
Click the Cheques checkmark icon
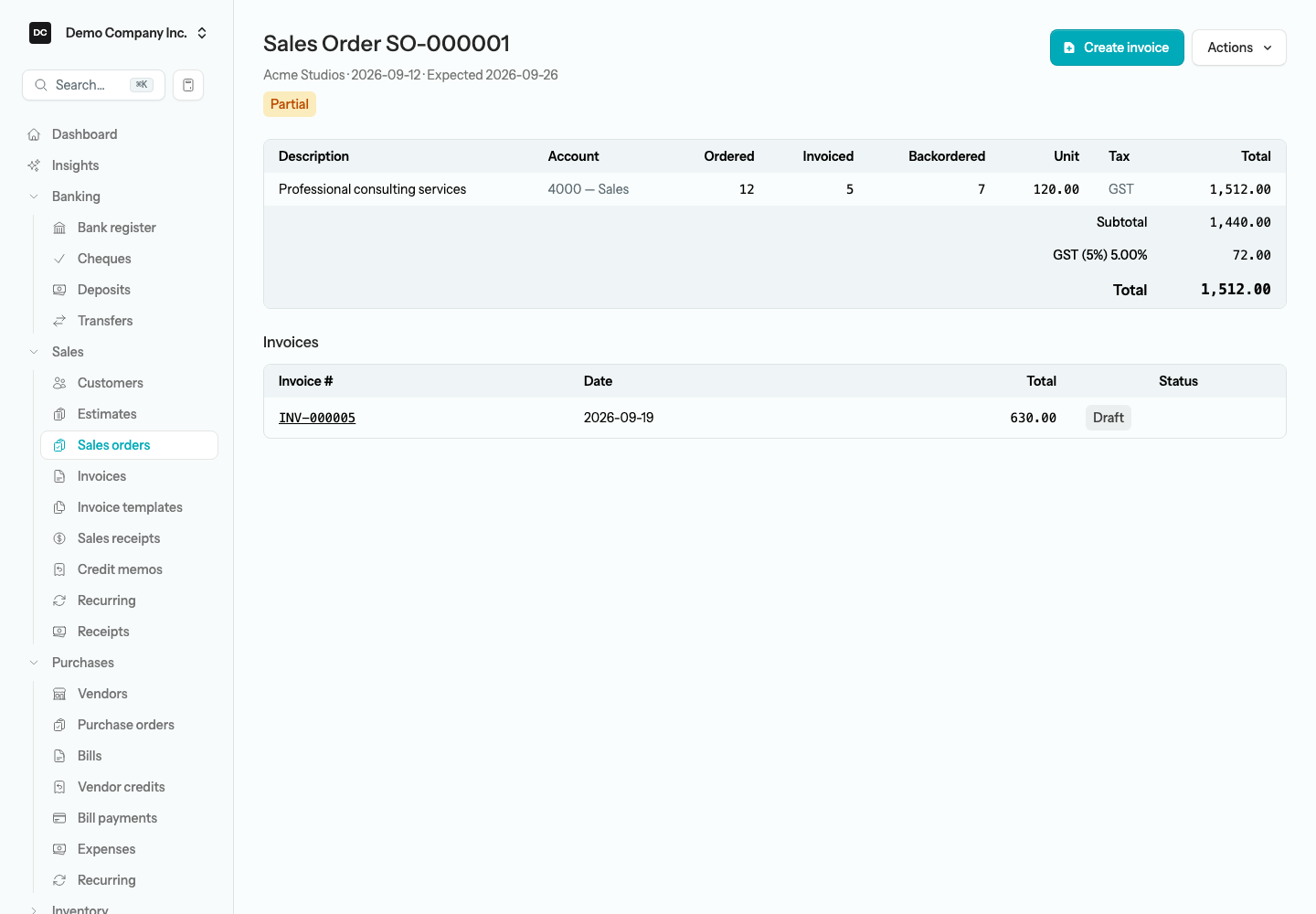[59, 259]
